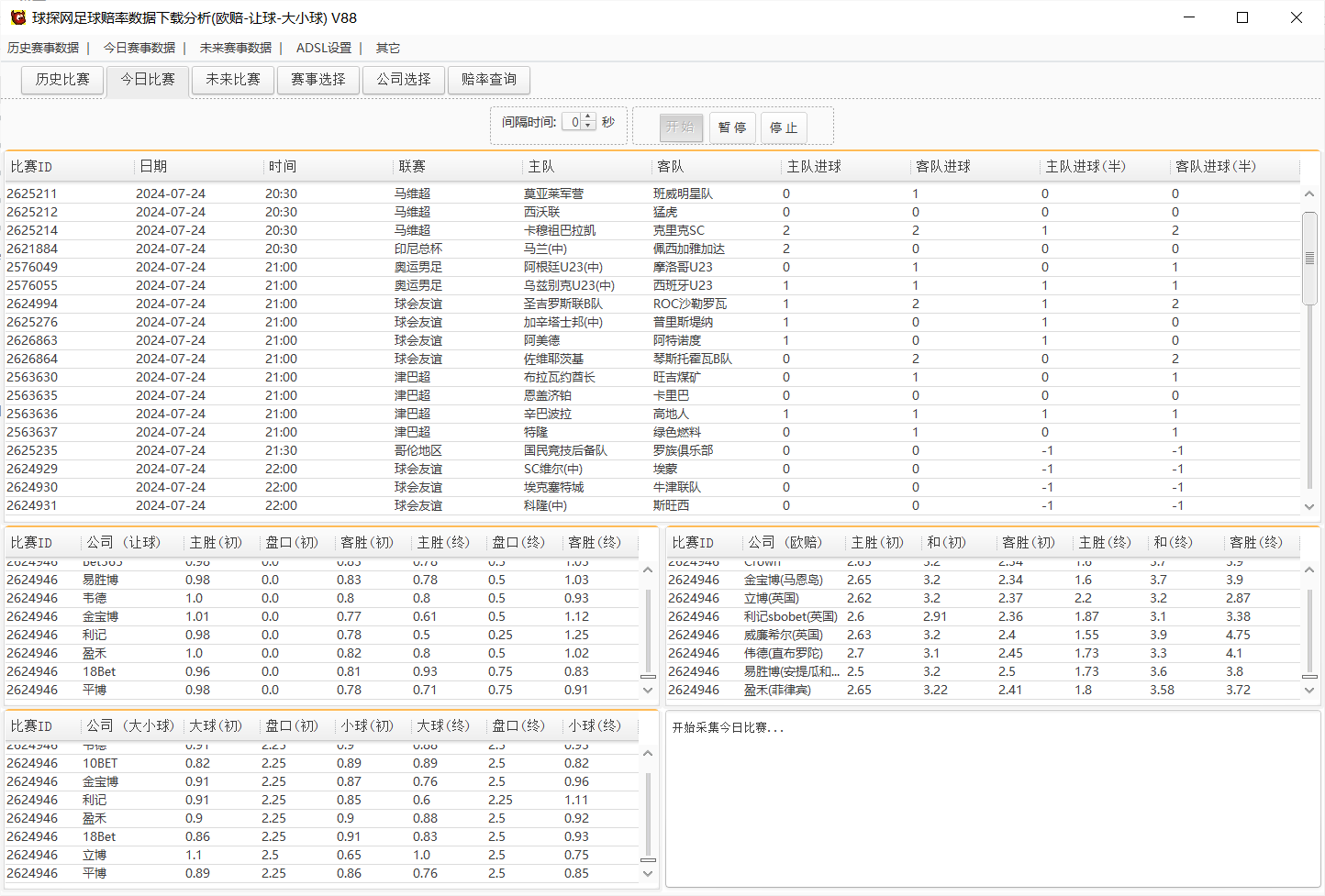Screen dimensions: 1325x896
Task: Switch to the 公司选择 tab
Action: tap(404, 80)
